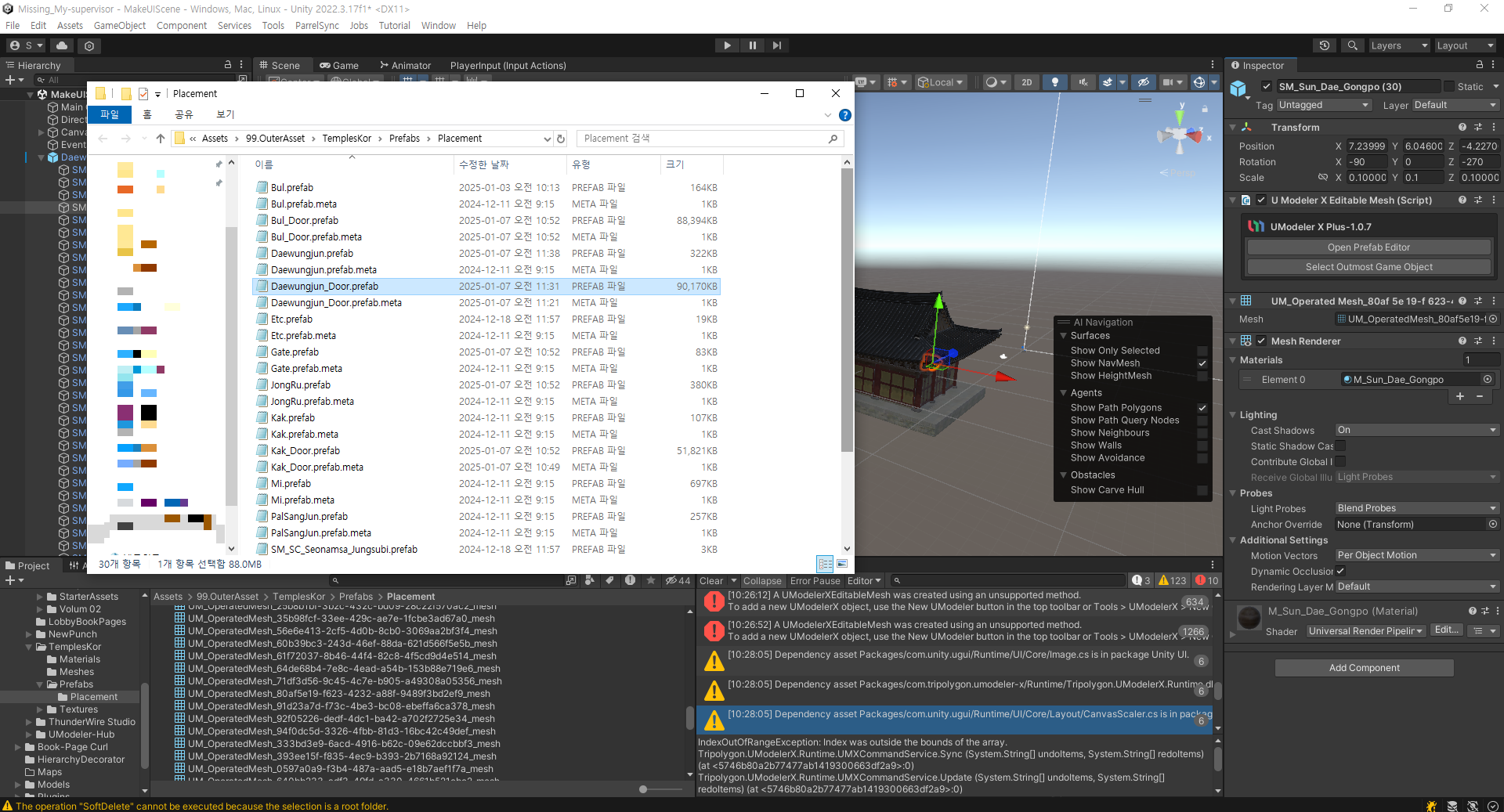This screenshot has width=1504, height=812.
Task: Toggle Dynamic Occlusion checkbox
Action: tap(1340, 571)
